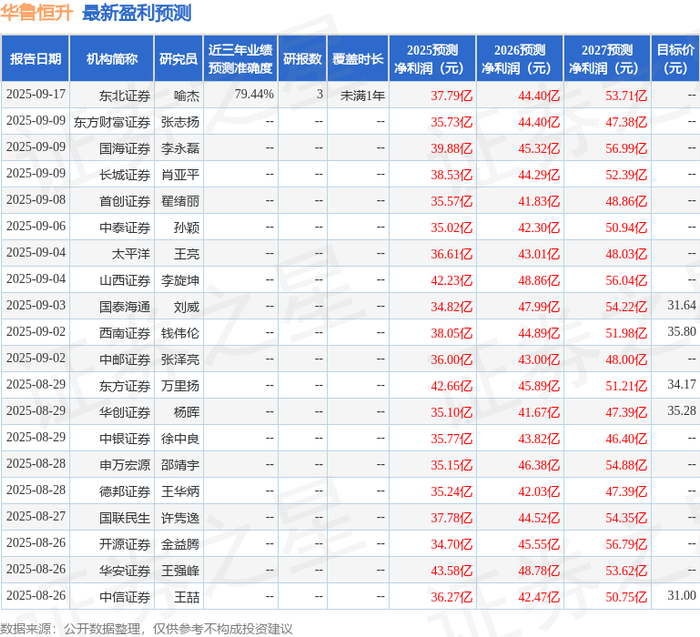Click researcher 钱伟伦
The width and height of the screenshot is (700, 637).
point(180,333)
